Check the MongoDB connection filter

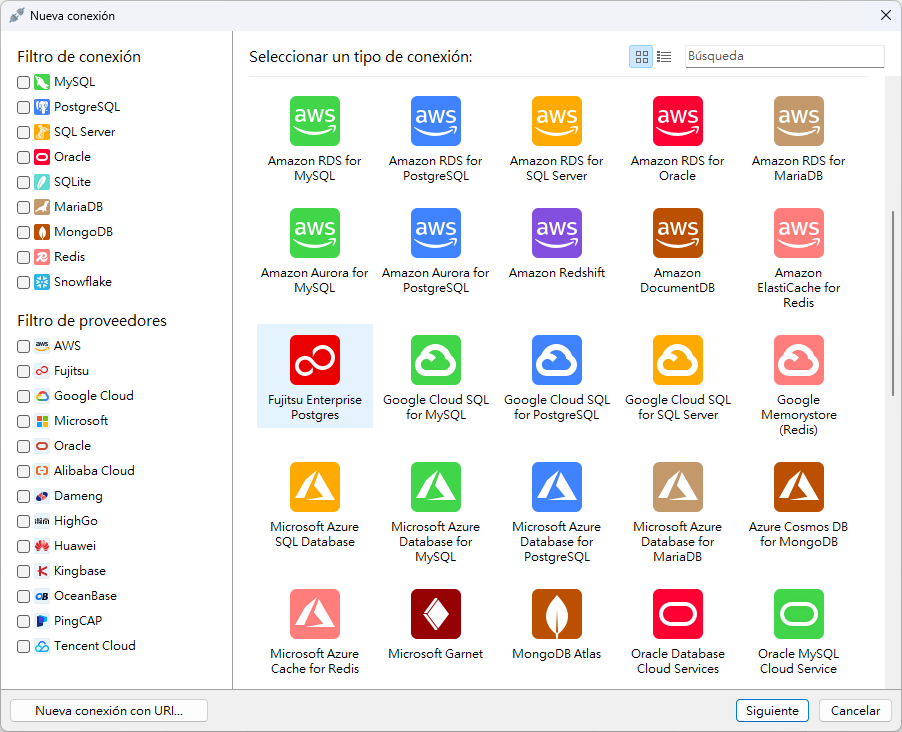24,232
